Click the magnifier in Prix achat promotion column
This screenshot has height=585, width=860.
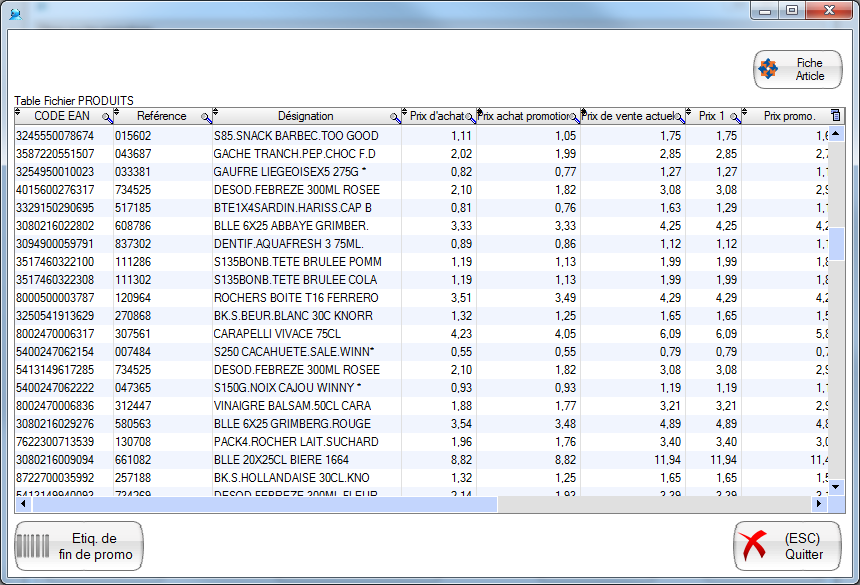pyautogui.click(x=575, y=118)
